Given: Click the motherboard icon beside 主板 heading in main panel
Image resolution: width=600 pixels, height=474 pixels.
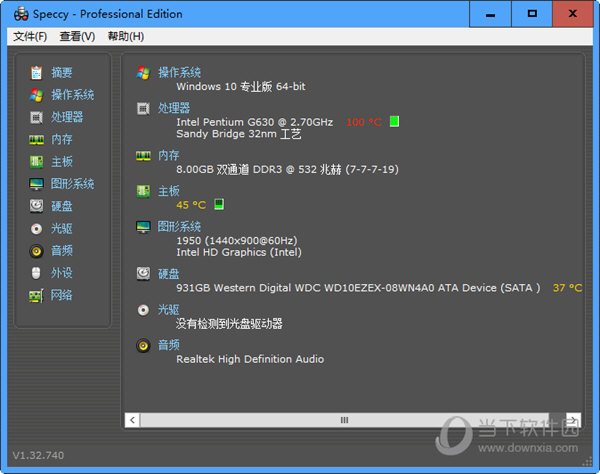Looking at the screenshot, I should tap(143, 191).
